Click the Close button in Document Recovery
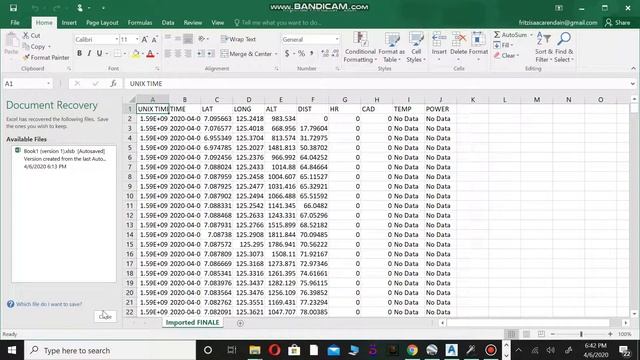 click(x=105, y=316)
